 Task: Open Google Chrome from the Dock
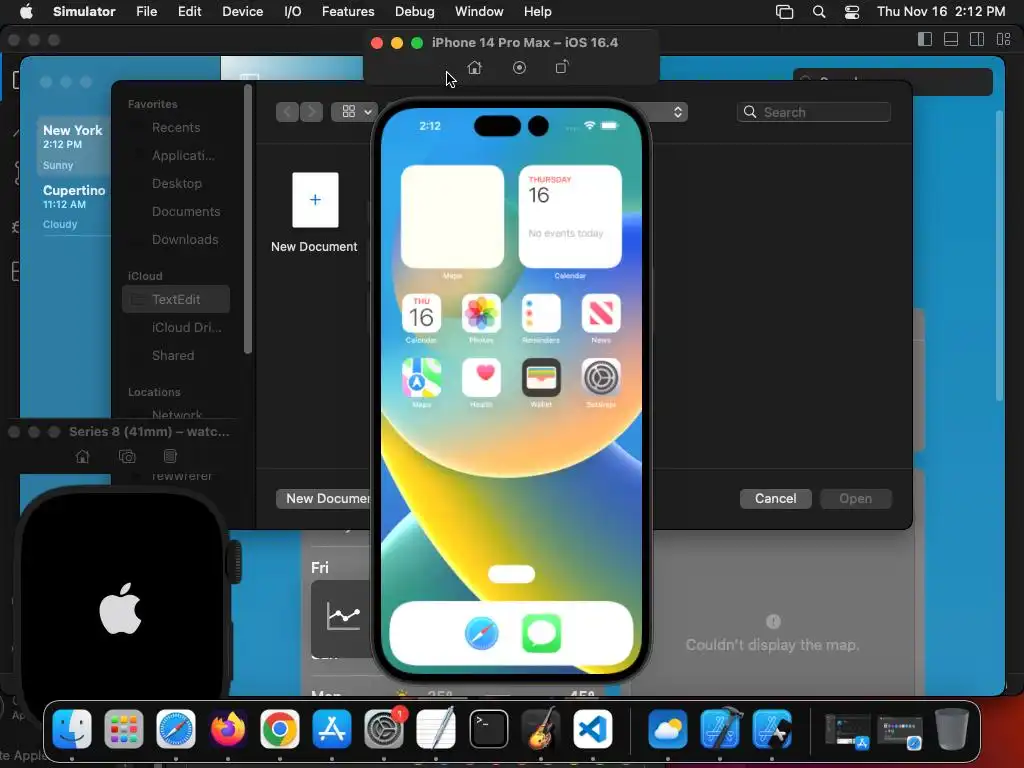tap(280, 729)
